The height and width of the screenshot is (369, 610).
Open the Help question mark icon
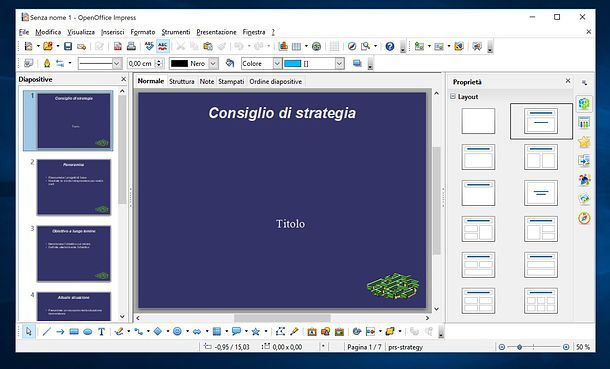(389, 46)
